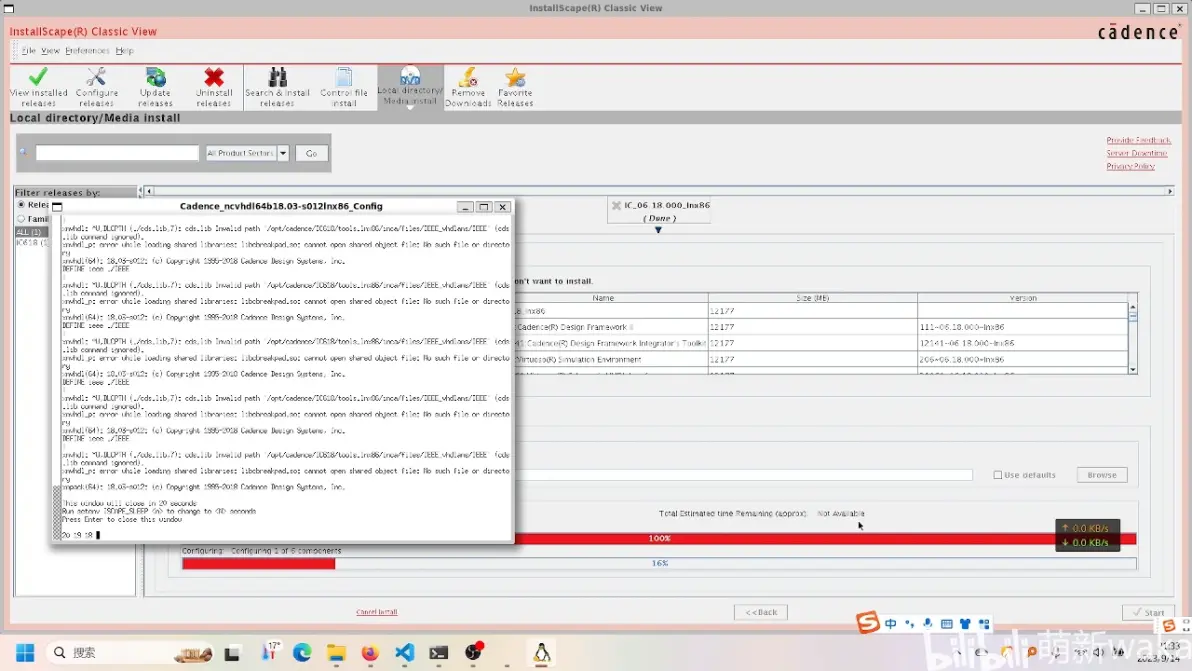Open File Explorer from the taskbar
The image size is (1192, 671).
point(336,653)
